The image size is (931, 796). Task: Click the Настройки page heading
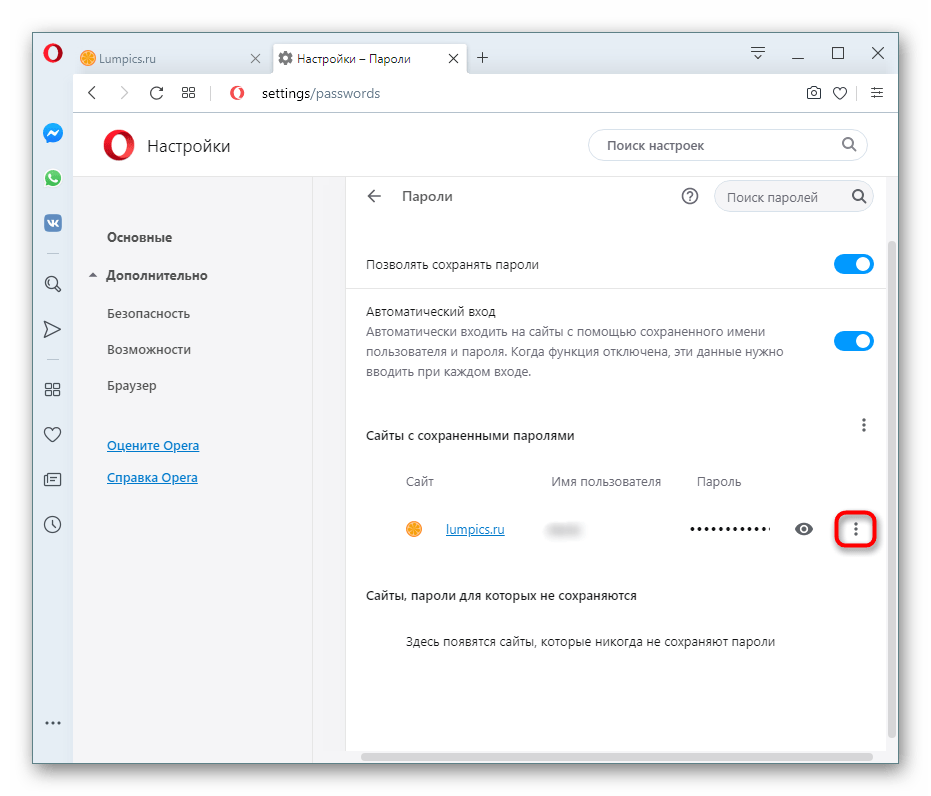coord(189,146)
